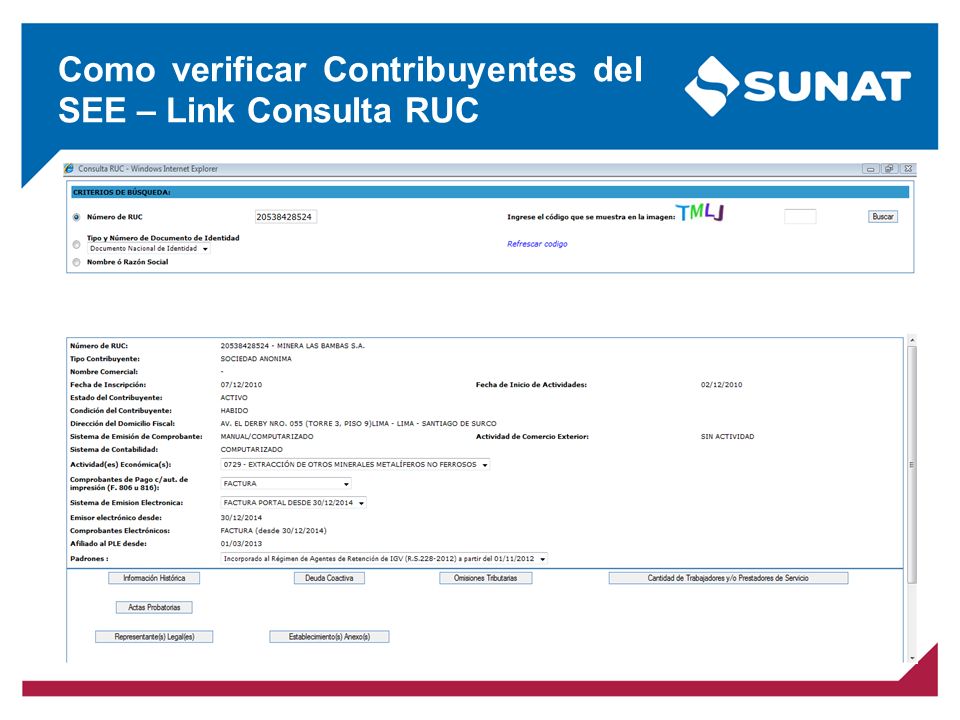This screenshot has width=960, height=720.
Task: Select Nombre ó Razón Social radio button
Action: 77,262
